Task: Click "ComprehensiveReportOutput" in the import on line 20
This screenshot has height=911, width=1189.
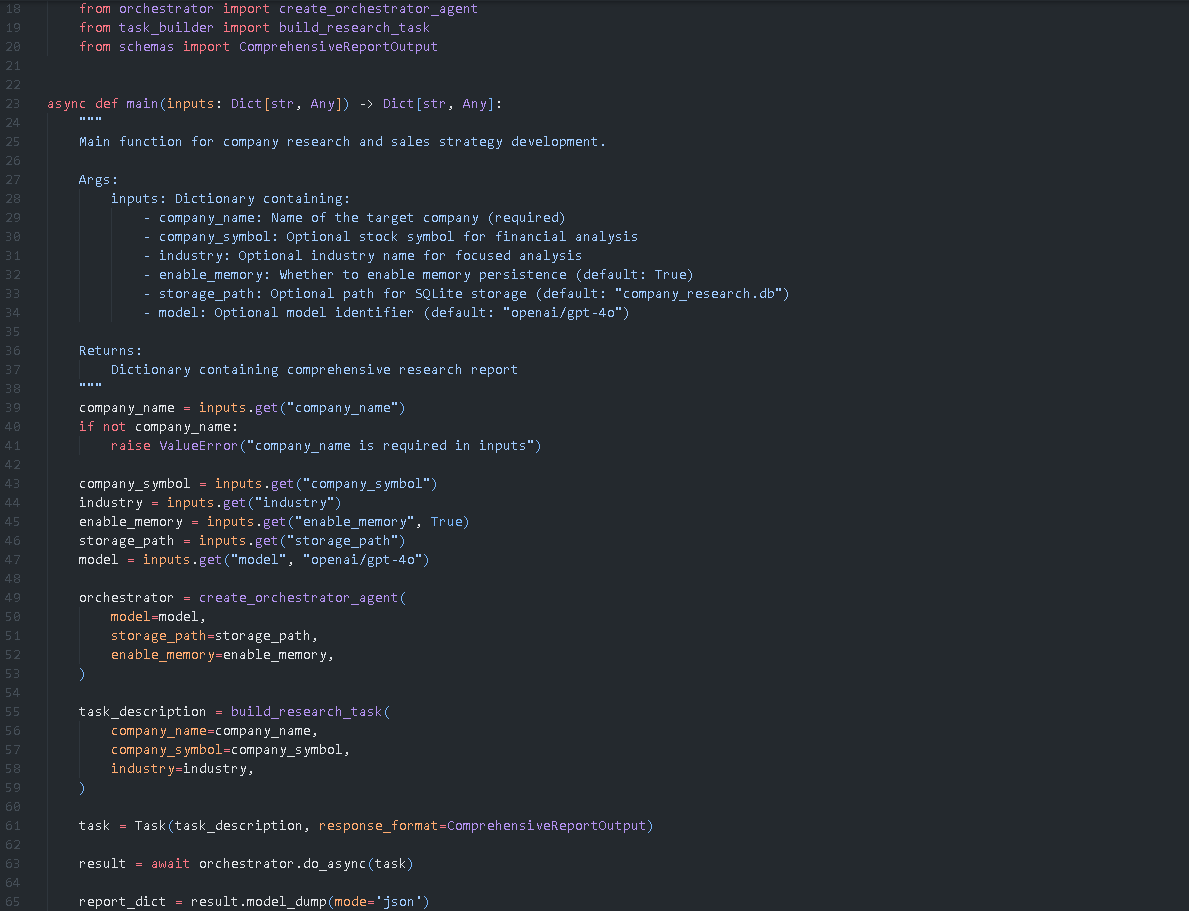Action: [338, 47]
